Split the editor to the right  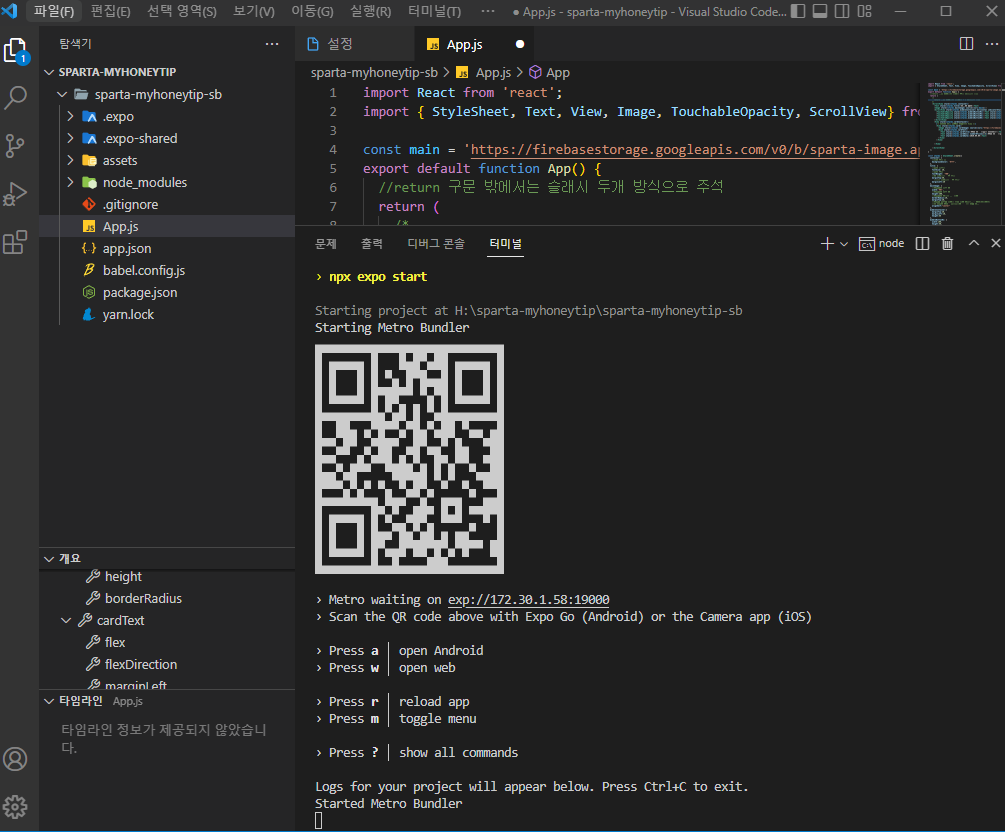coord(966,44)
